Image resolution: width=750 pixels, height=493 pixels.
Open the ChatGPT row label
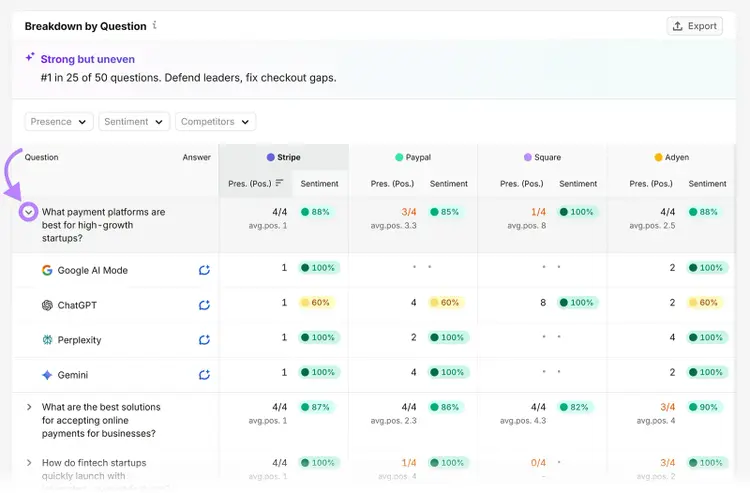coord(77,305)
